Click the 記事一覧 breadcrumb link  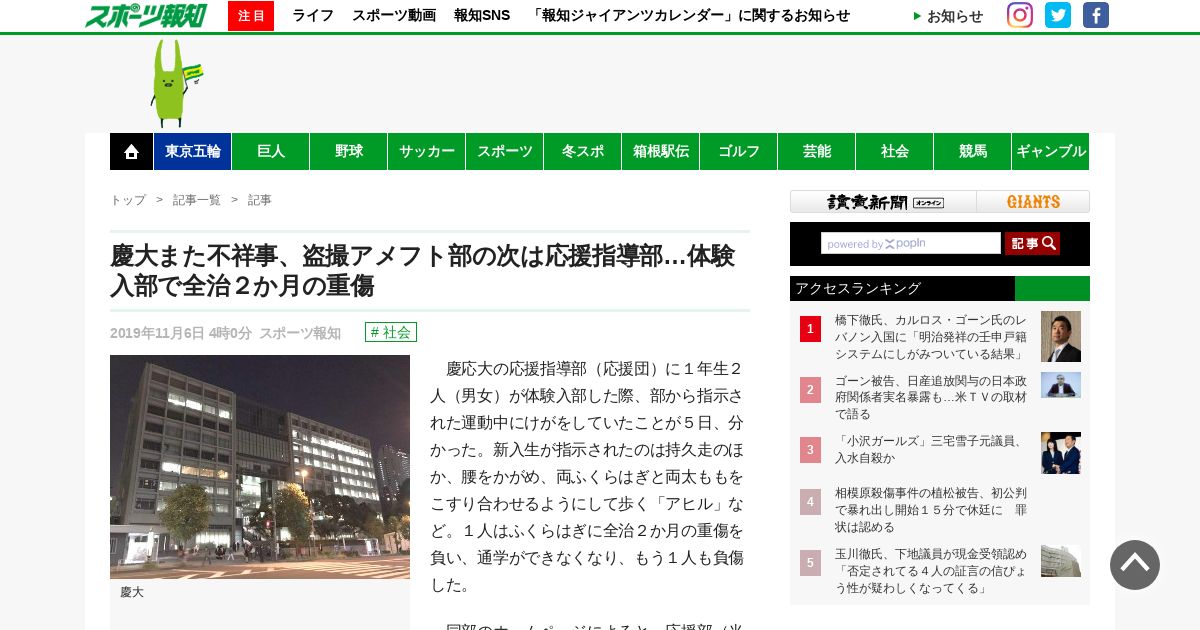(197, 200)
